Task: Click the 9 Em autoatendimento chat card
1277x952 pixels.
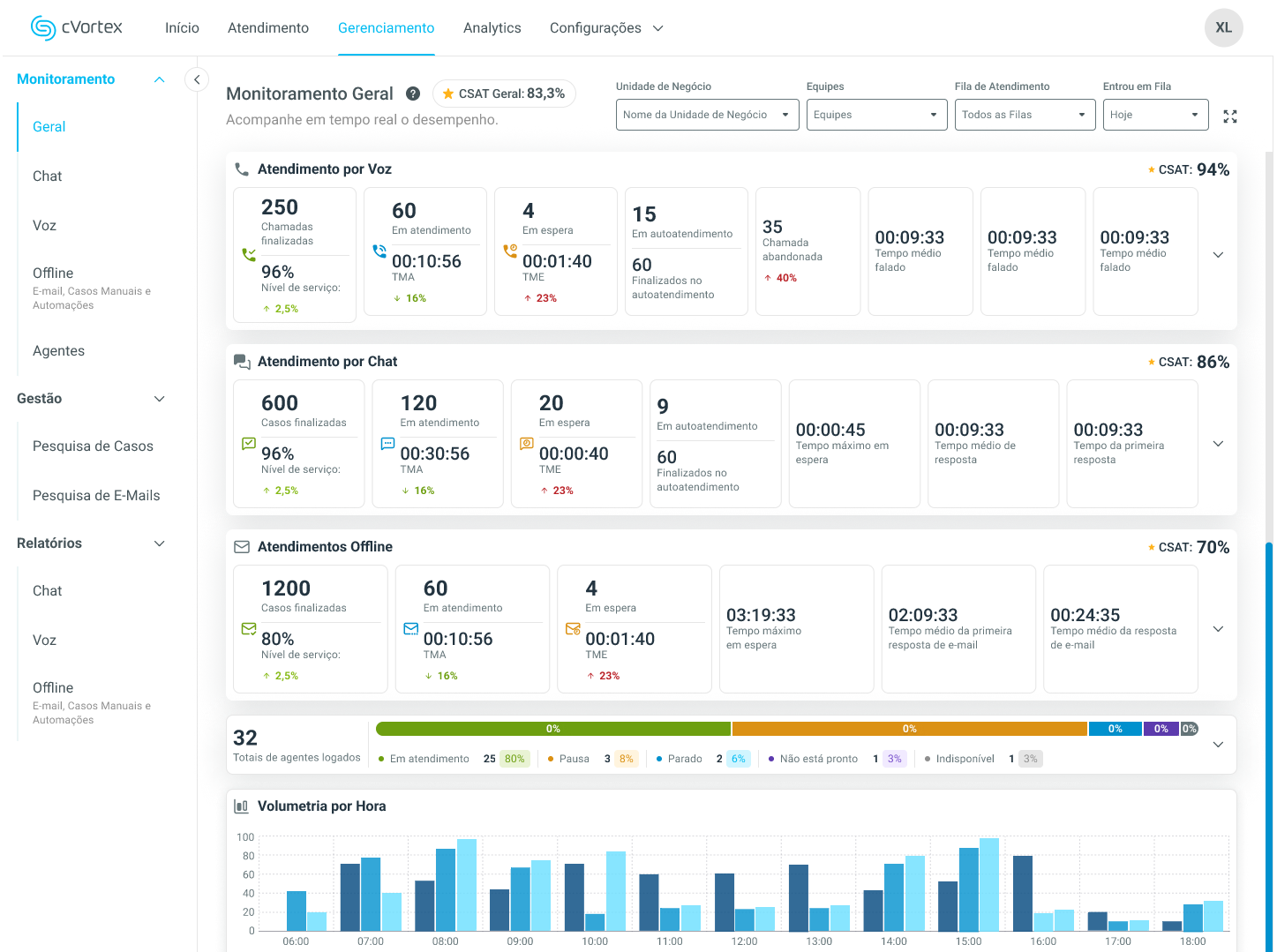Action: 716,444
